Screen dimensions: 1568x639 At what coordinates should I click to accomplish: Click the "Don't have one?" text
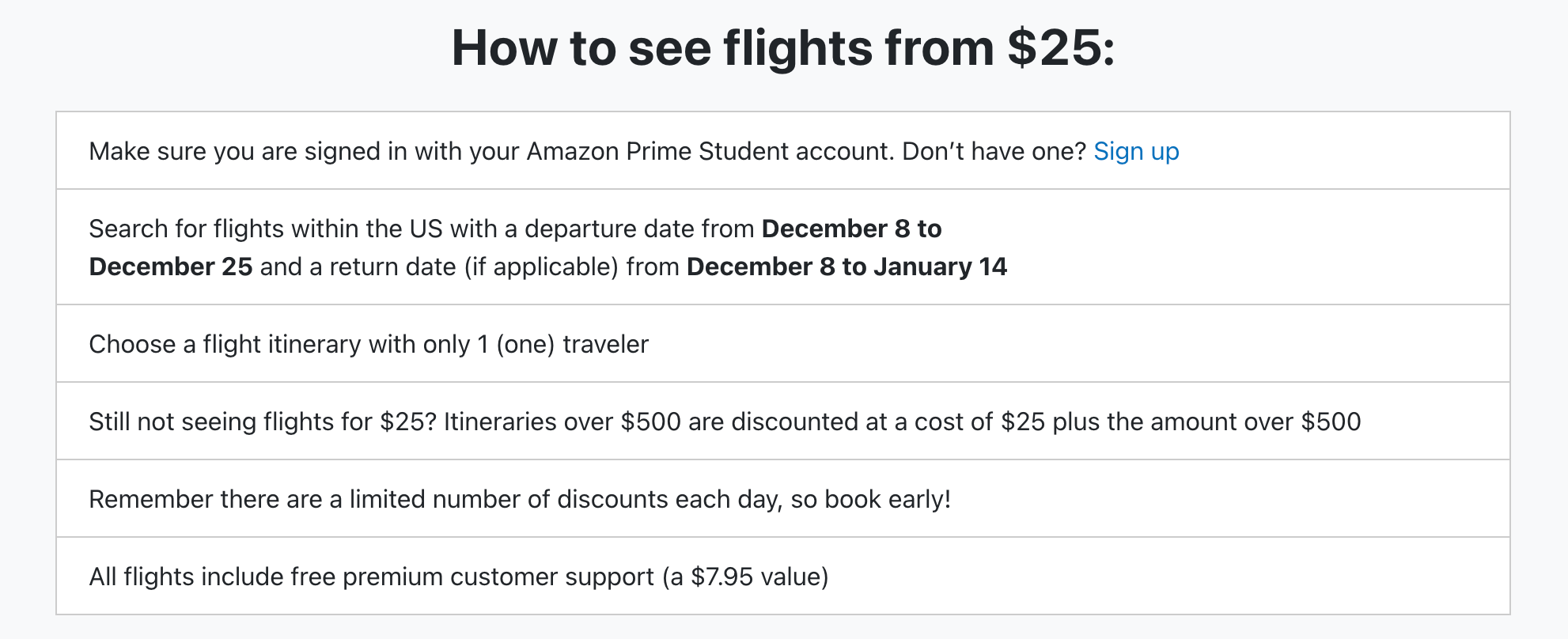[x=994, y=151]
